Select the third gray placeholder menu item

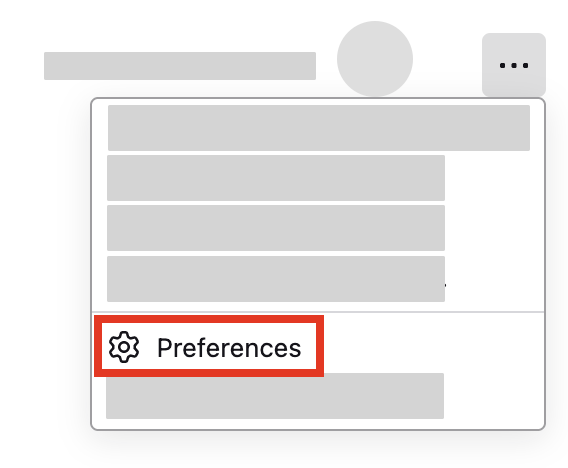[276, 228]
